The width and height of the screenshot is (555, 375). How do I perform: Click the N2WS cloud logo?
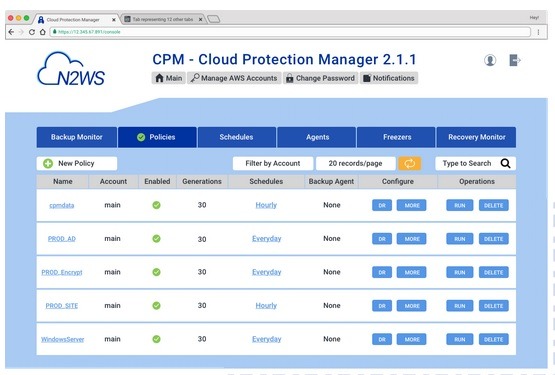(x=71, y=69)
